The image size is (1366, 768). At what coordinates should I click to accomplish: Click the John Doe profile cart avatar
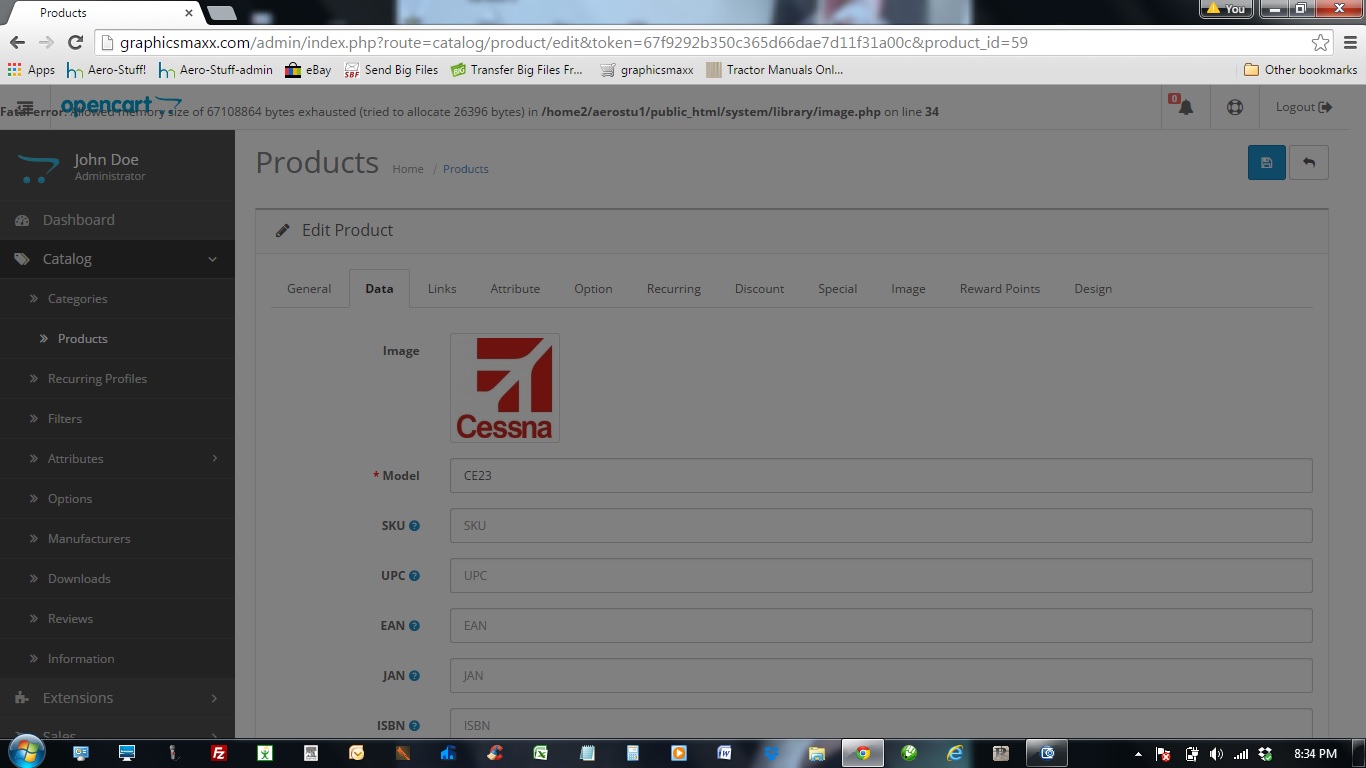click(x=38, y=167)
